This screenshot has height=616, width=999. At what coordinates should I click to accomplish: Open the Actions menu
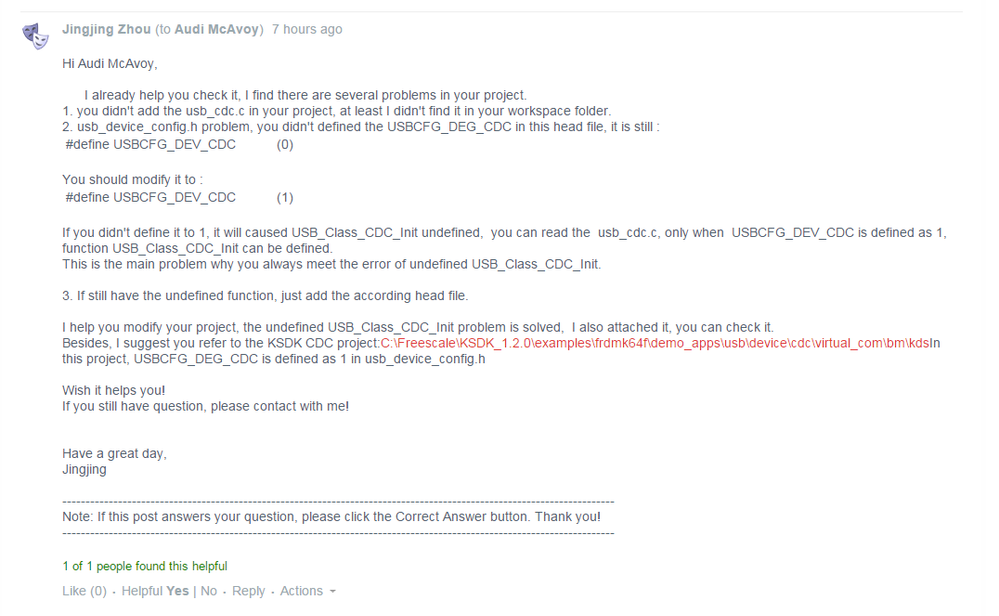pyautogui.click(x=301, y=591)
